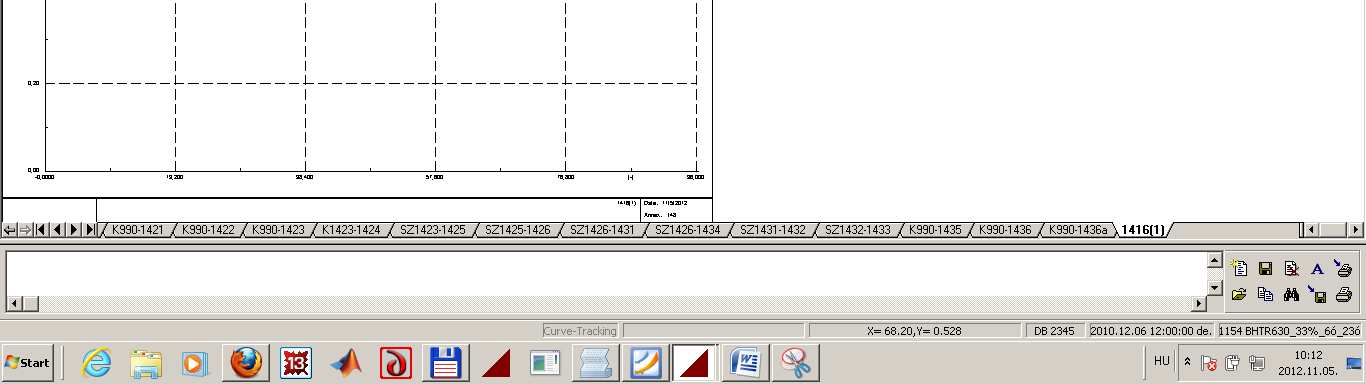
Task: Select the active 1416(1) tab
Action: pos(1143,230)
